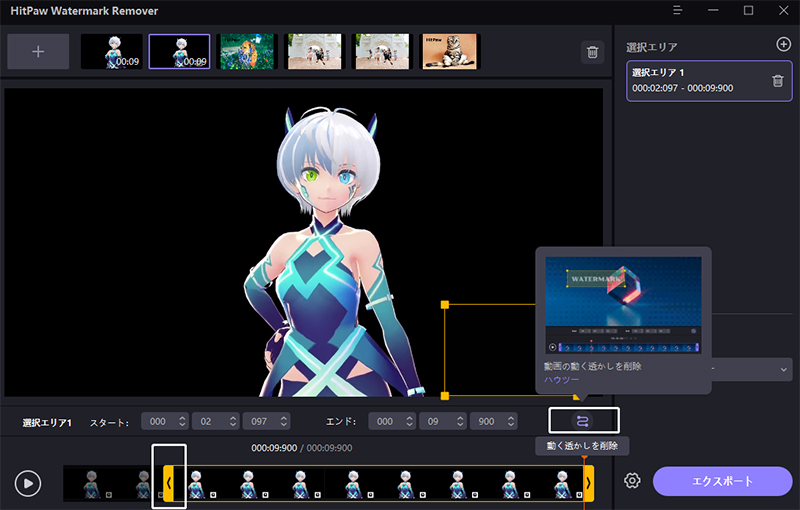Open the first white archway photo thumbnail

point(315,52)
